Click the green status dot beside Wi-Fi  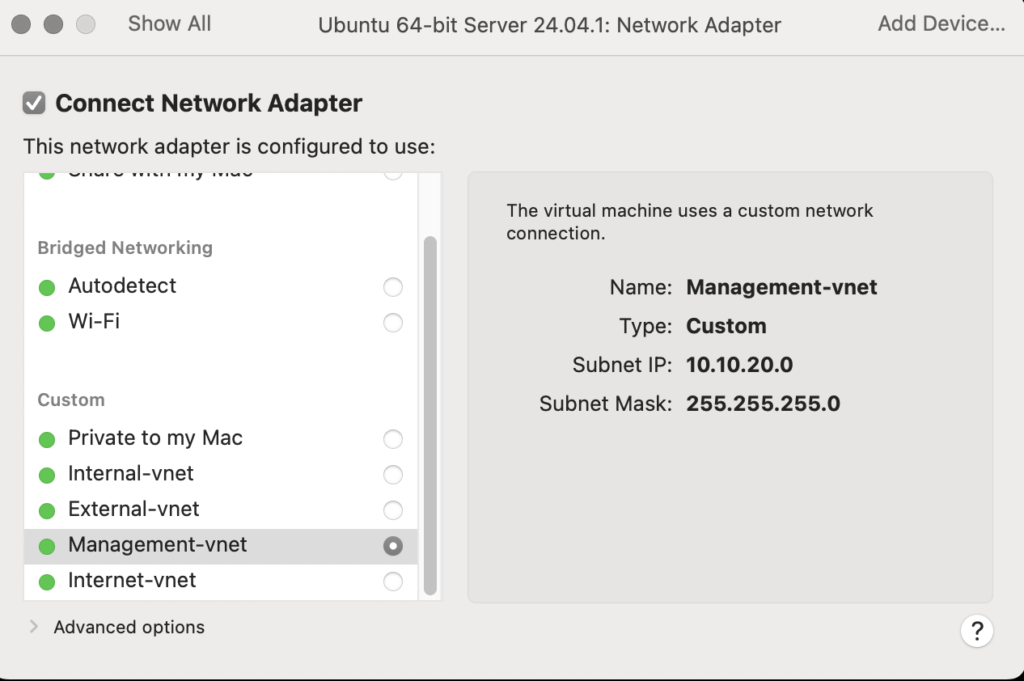(x=47, y=322)
